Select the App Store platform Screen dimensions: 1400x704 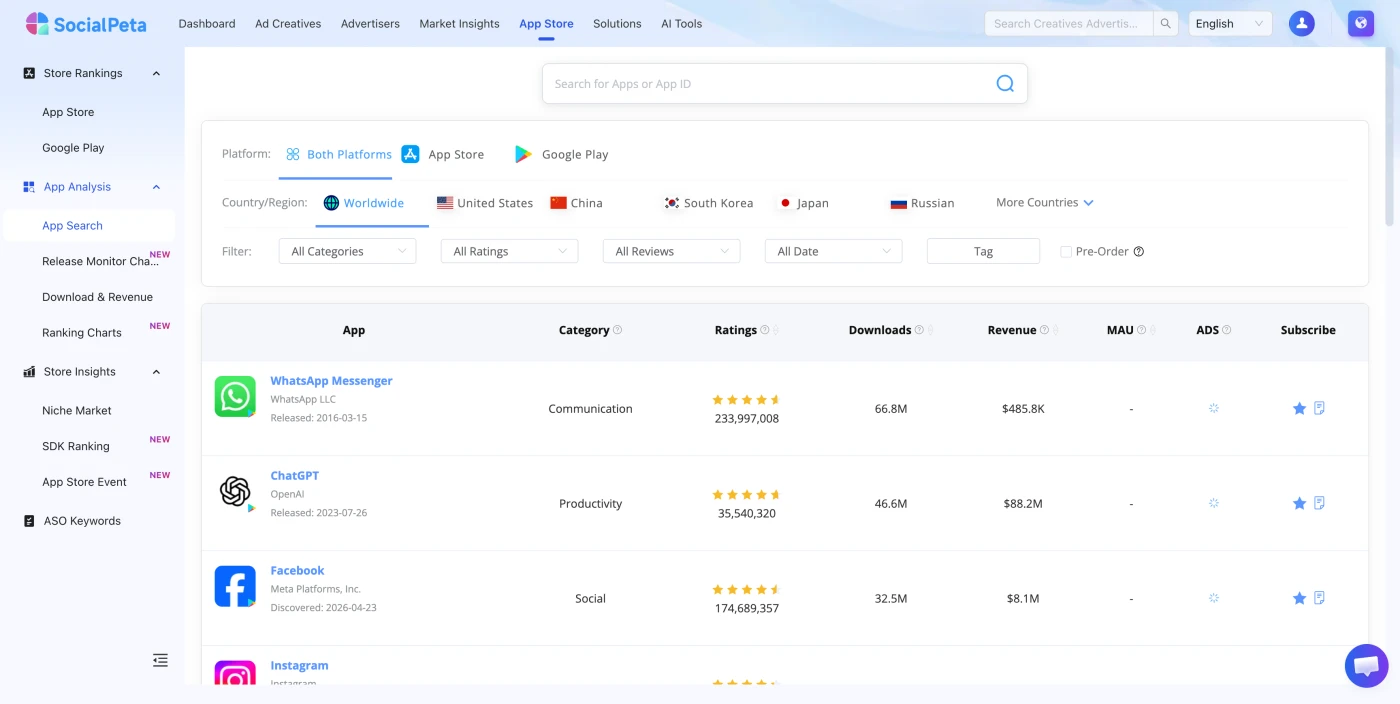tap(443, 154)
